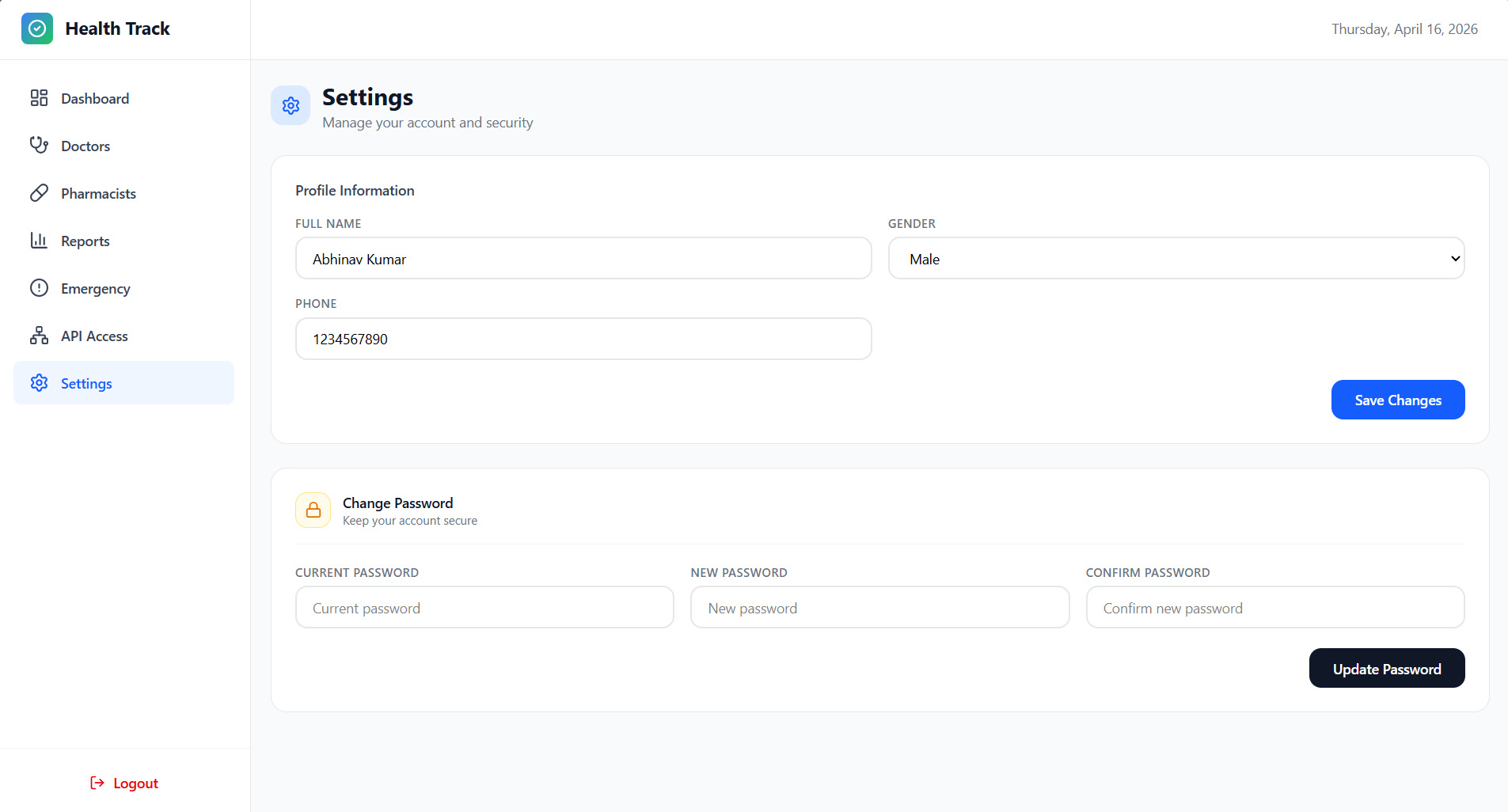Select the Dashboard grid icon
Screen dimensions: 1508x812
click(40, 97)
